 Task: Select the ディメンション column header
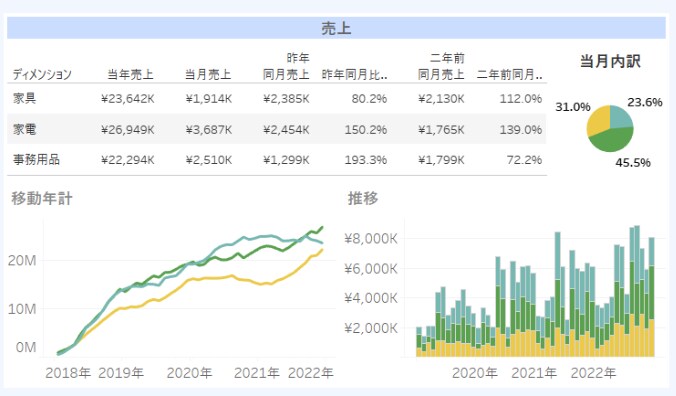point(42,75)
